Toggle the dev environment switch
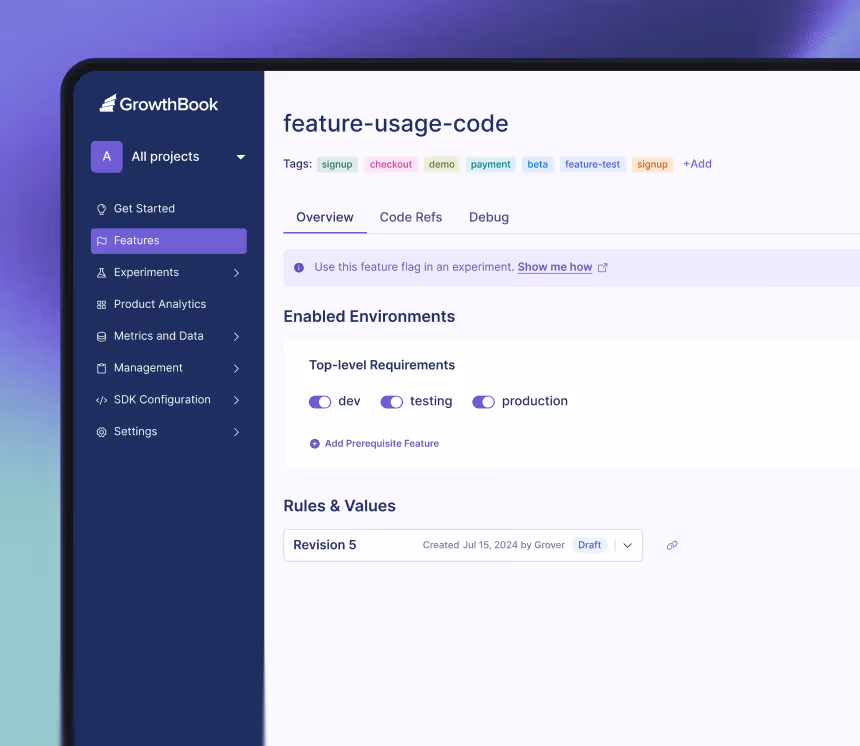Screen dimensions: 860x746 click(320, 402)
